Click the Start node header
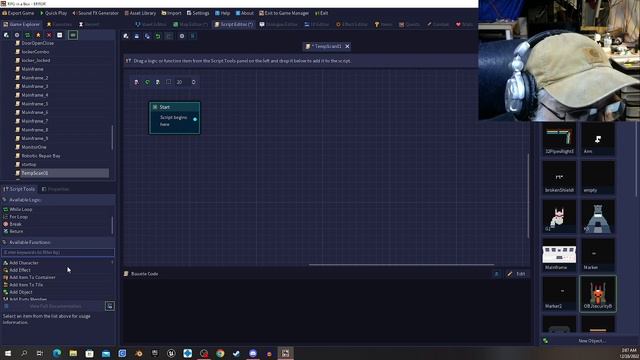Image resolution: width=640 pixels, height=360 pixels. 175,107
